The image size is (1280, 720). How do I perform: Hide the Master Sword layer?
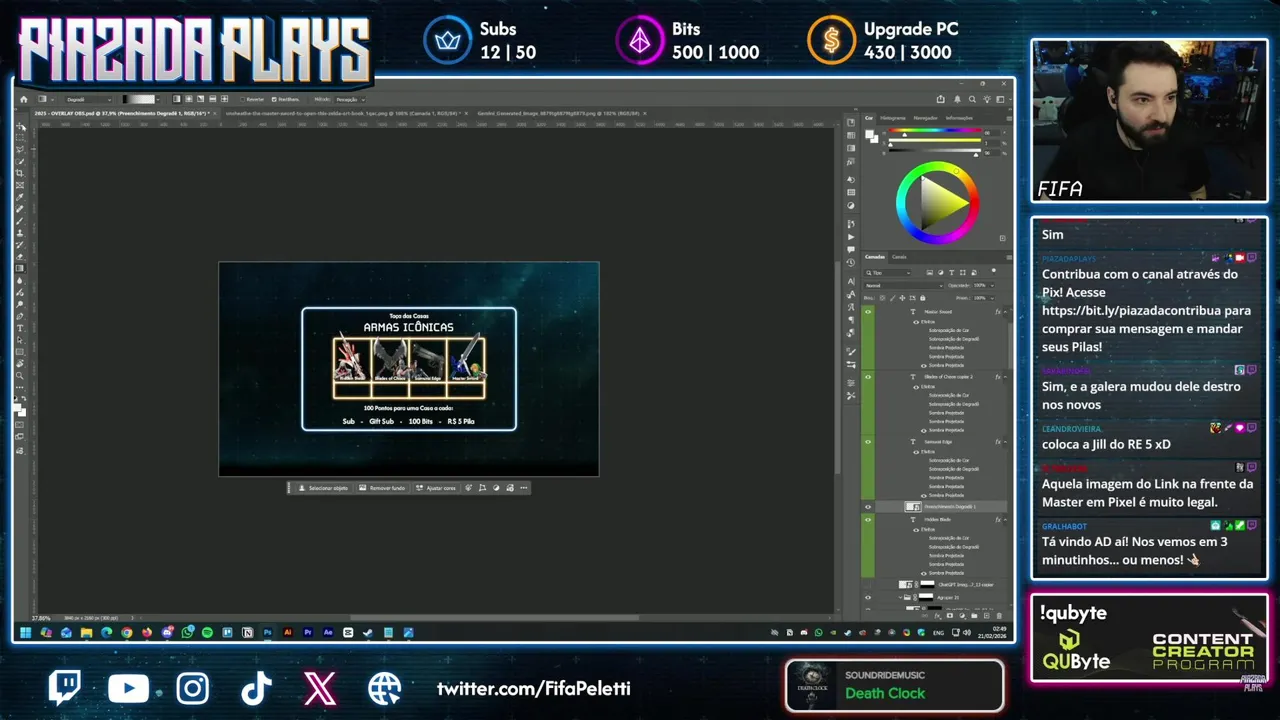coord(867,312)
